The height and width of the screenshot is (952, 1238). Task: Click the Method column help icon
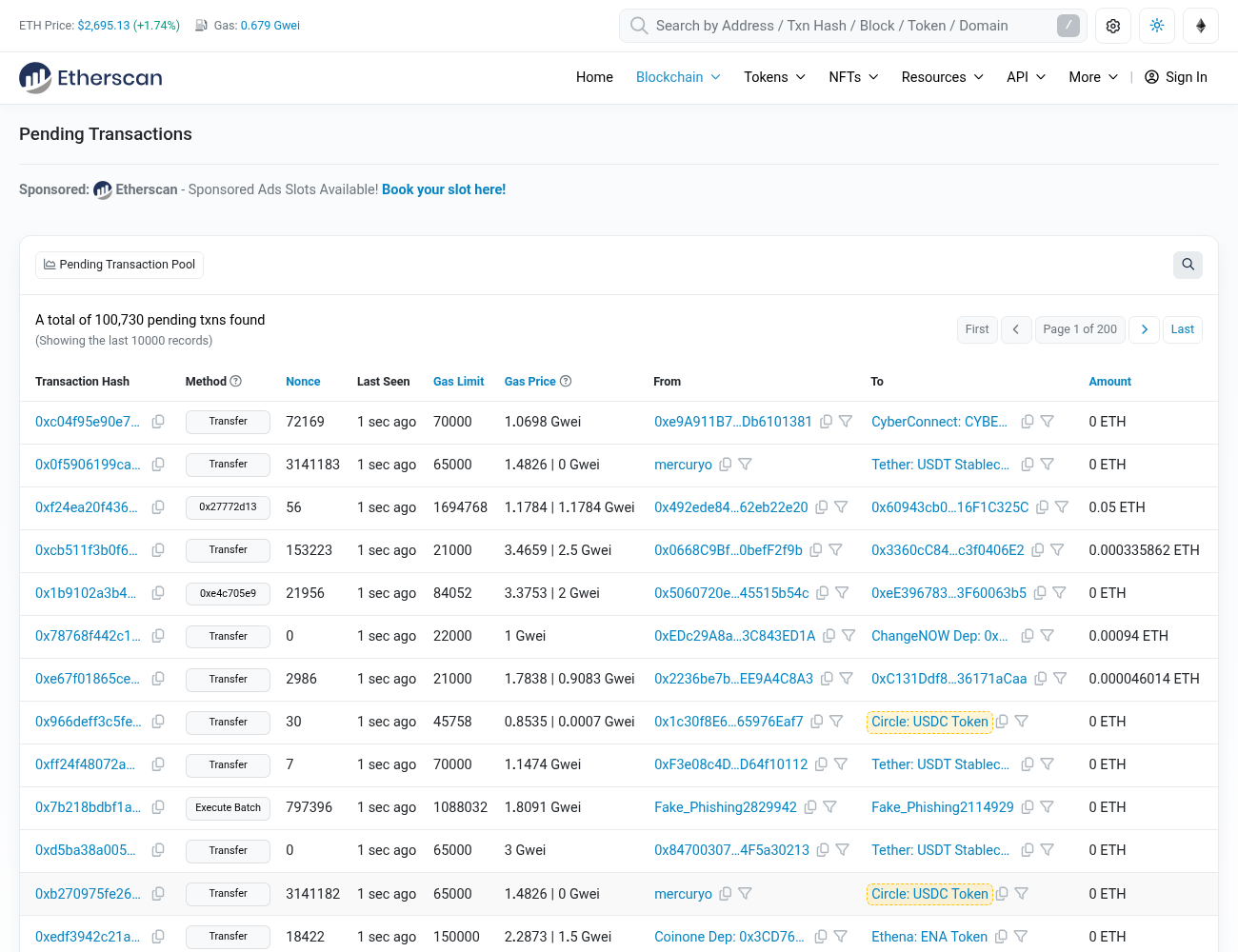[x=236, y=382]
